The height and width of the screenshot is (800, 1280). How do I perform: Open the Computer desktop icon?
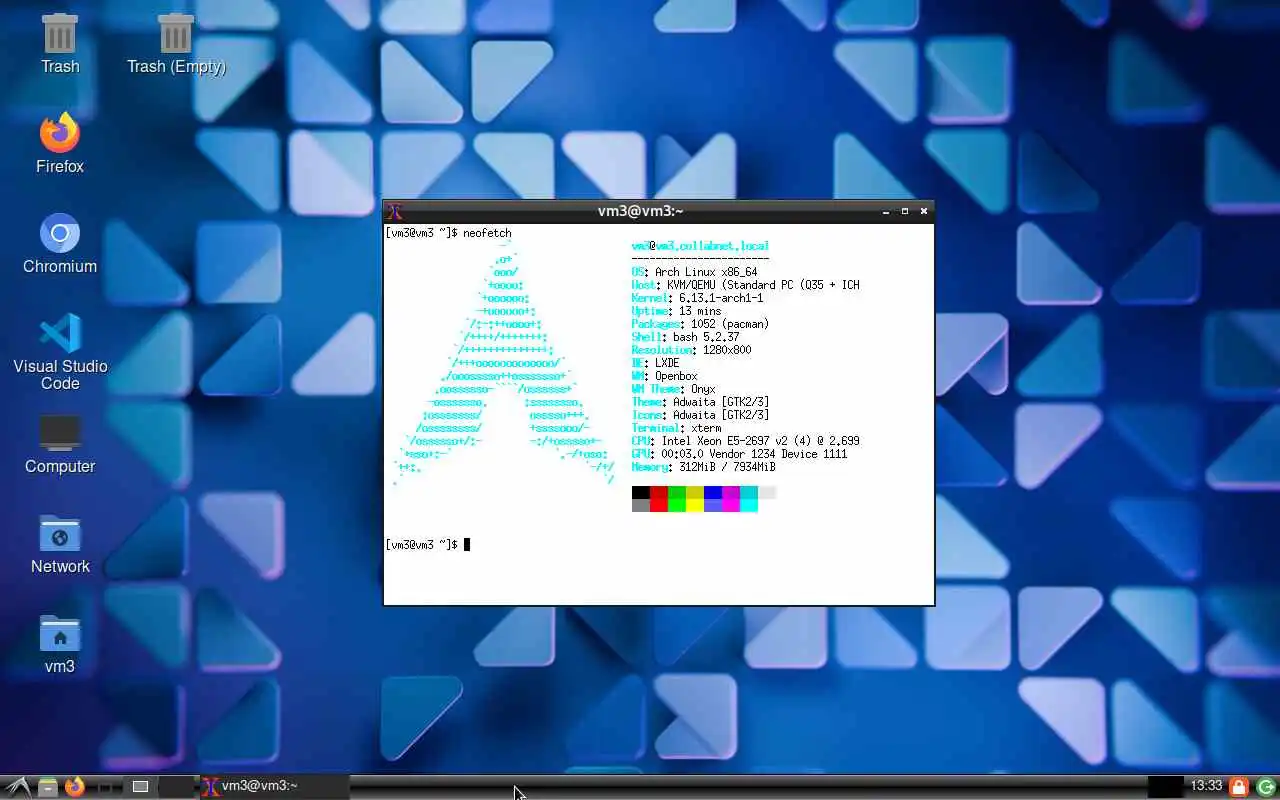click(x=60, y=443)
